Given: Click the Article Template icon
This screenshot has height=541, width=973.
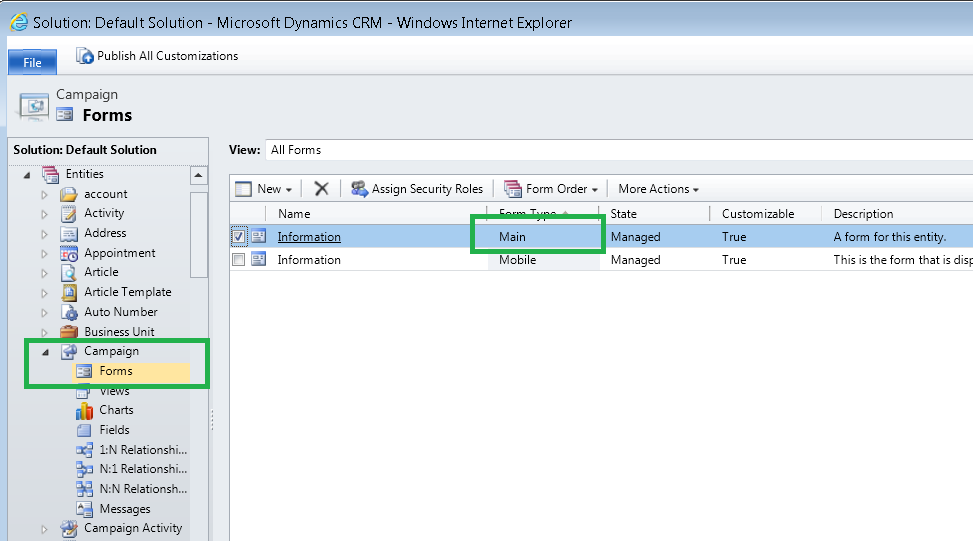Looking at the screenshot, I should coord(69,292).
